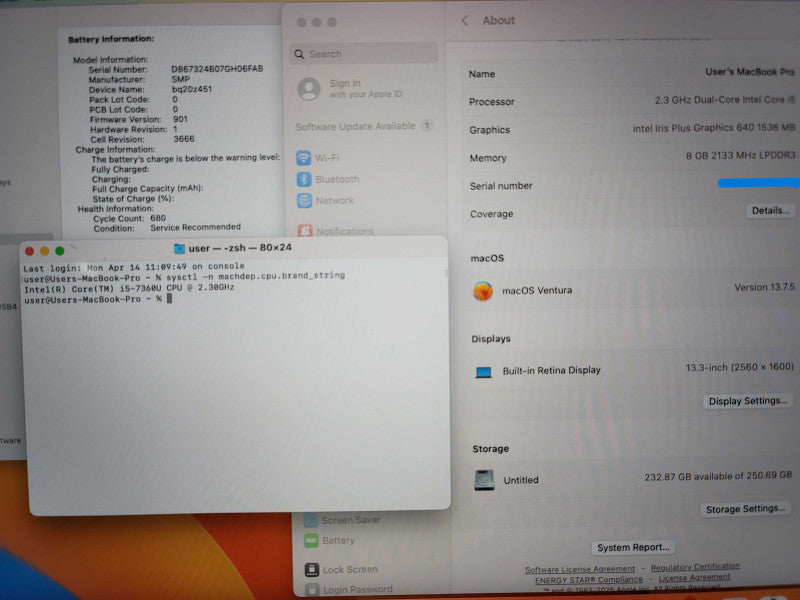This screenshot has height=600, width=800.
Task: Click Cell Revision 3666 value
Action: [x=184, y=139]
